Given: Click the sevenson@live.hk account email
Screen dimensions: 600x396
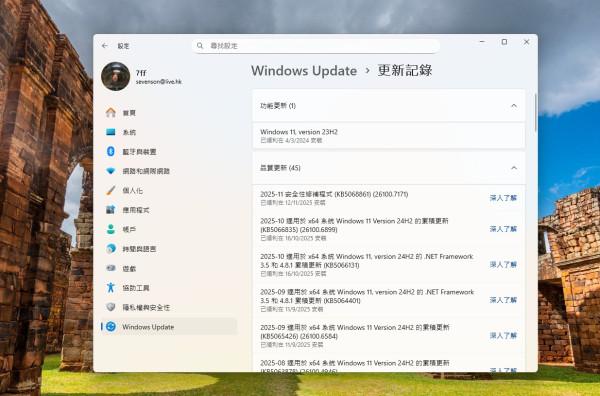Looking at the screenshot, I should 158,82.
